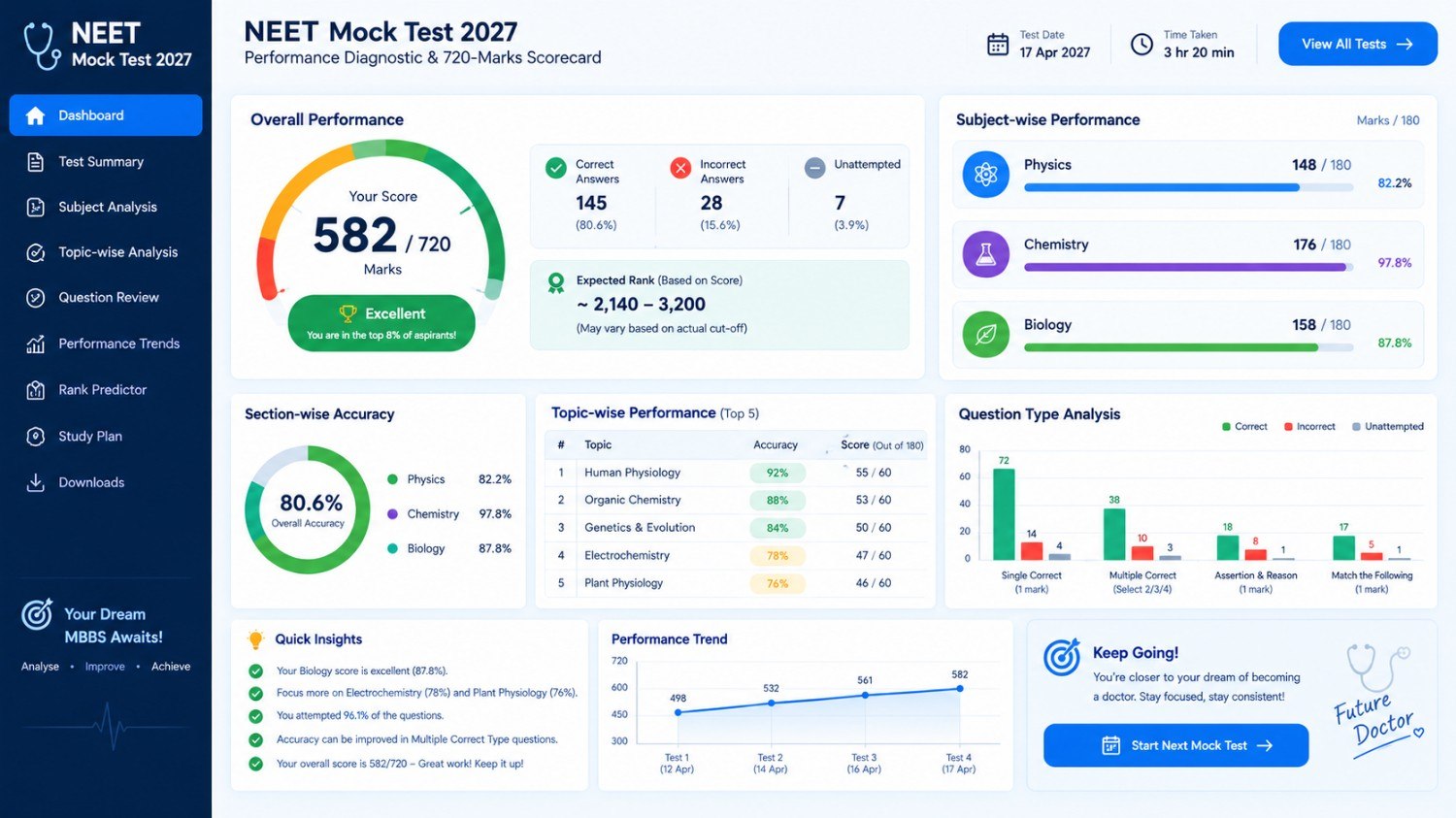Screen dimensions: 1456x818
Task: Click the 80.6% overall accuracy donut chart
Action: (x=308, y=509)
